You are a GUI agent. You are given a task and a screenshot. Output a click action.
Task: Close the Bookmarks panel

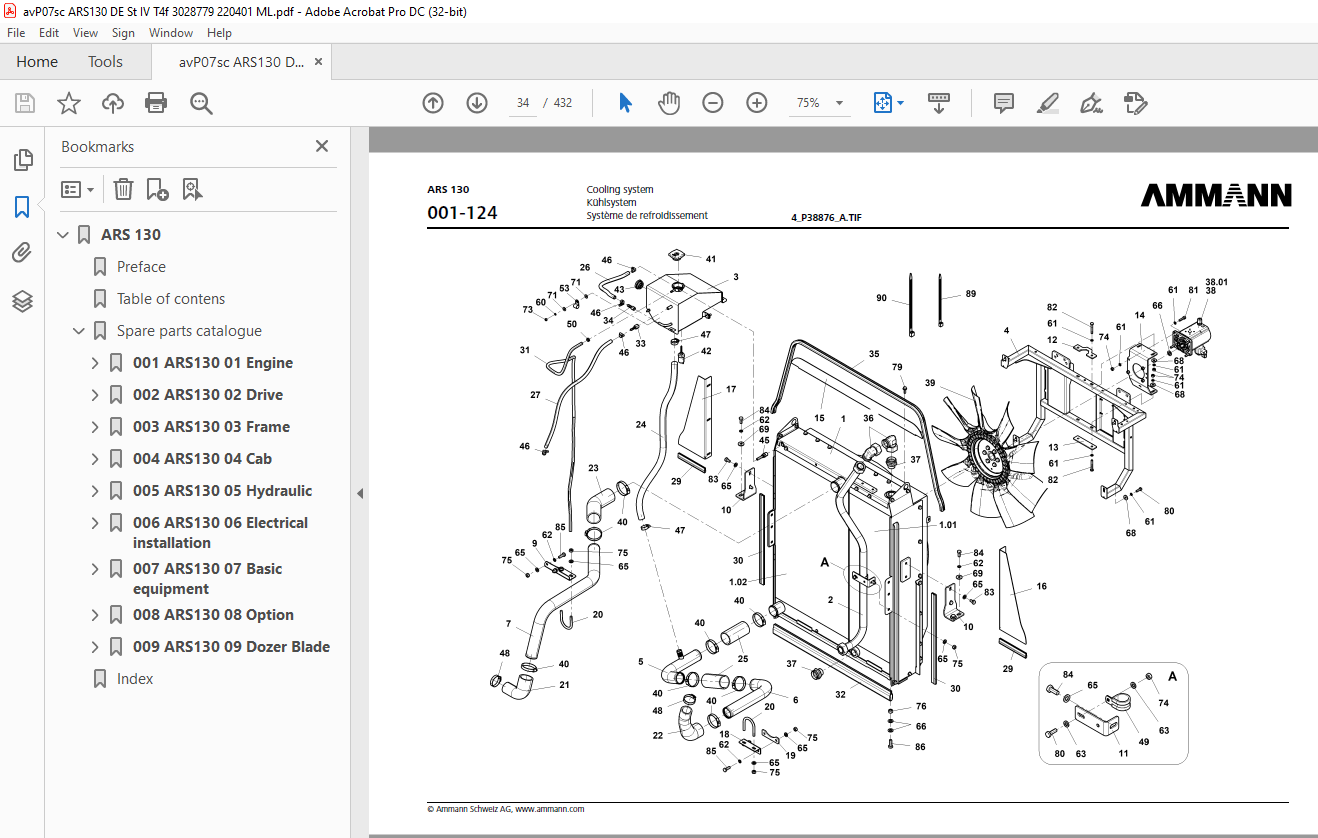322,146
